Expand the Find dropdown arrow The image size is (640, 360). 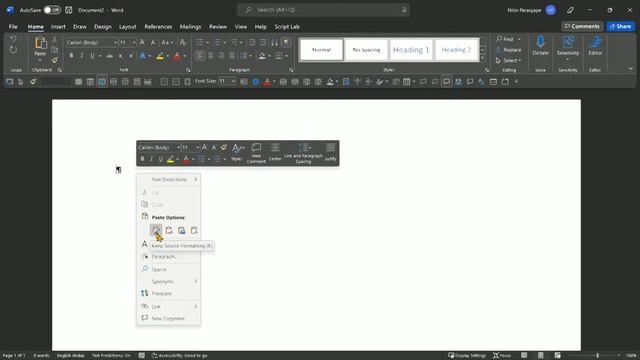[x=519, y=39]
